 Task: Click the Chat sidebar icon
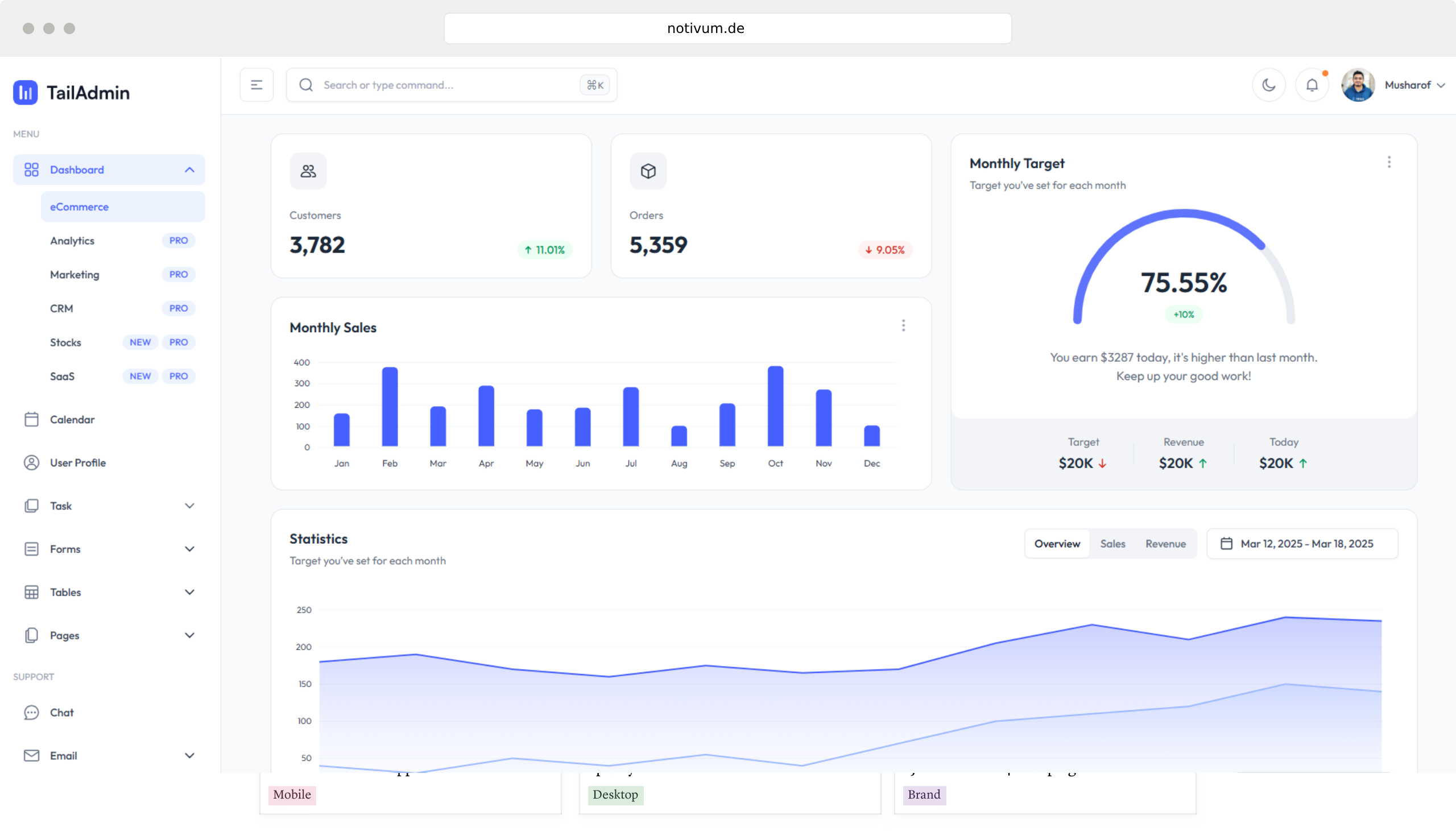[x=31, y=713]
